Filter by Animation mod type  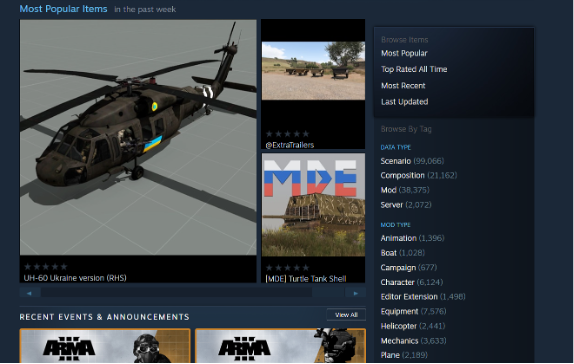(x=413, y=238)
